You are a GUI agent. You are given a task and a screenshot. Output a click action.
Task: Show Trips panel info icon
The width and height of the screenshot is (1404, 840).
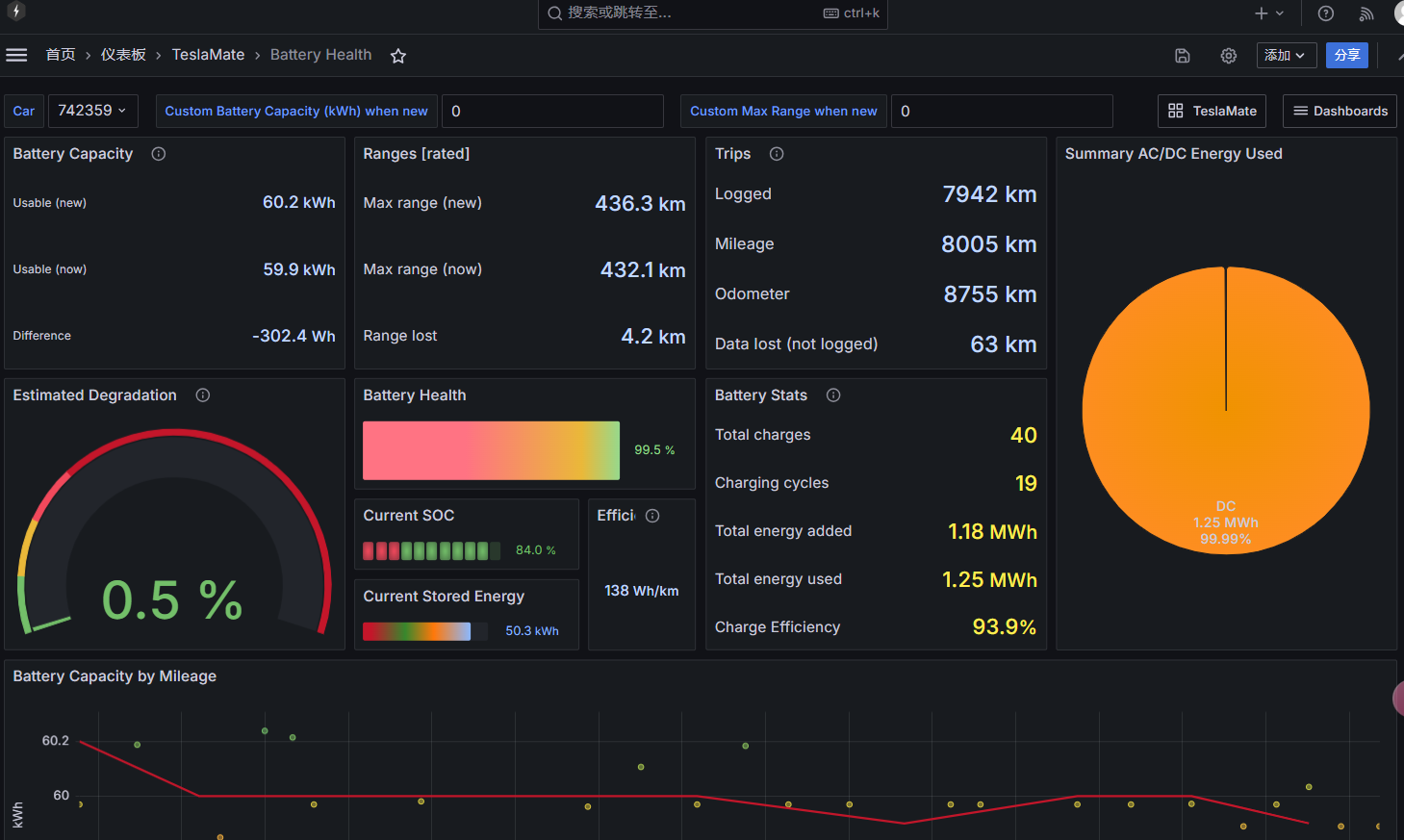[777, 154]
